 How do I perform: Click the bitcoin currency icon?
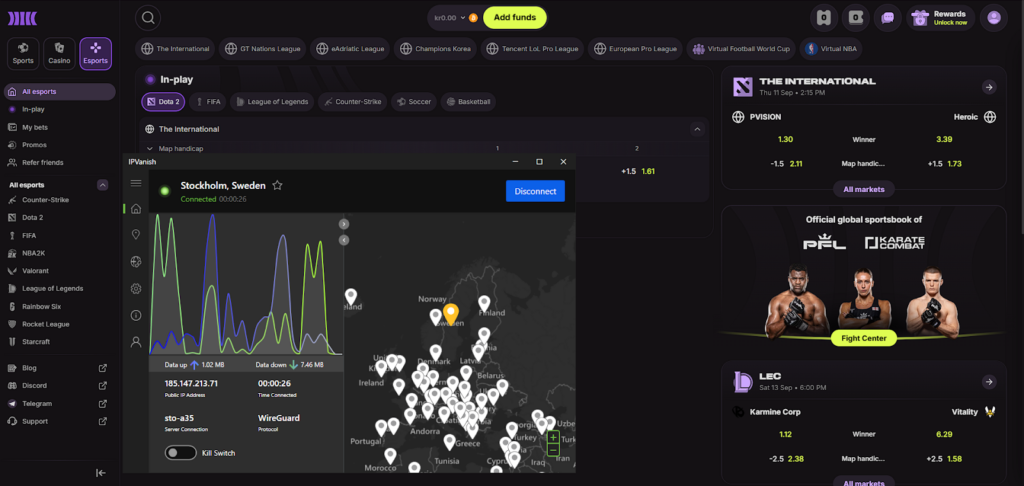[x=473, y=18]
